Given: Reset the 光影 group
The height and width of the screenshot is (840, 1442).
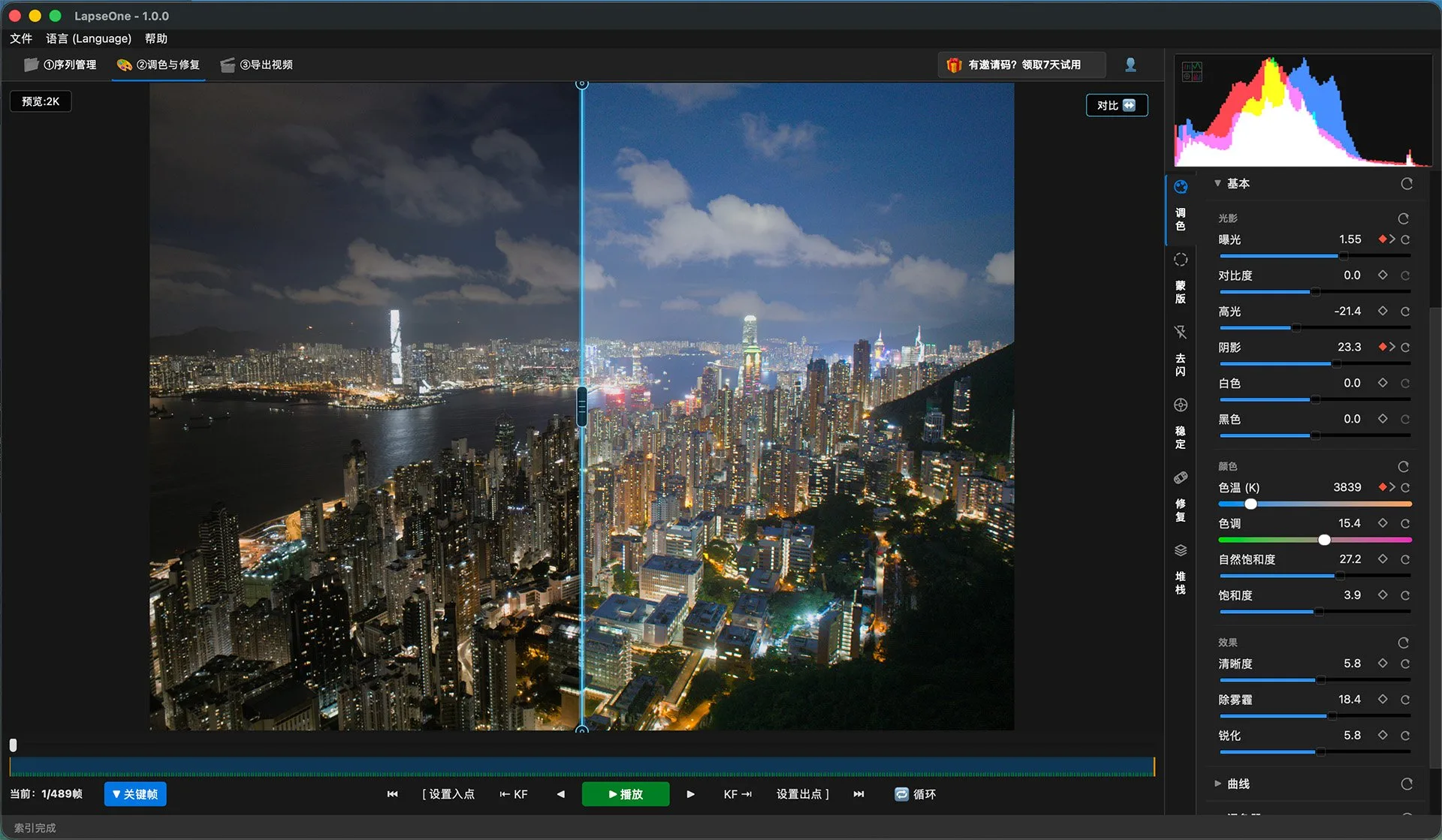Looking at the screenshot, I should click(x=1403, y=218).
